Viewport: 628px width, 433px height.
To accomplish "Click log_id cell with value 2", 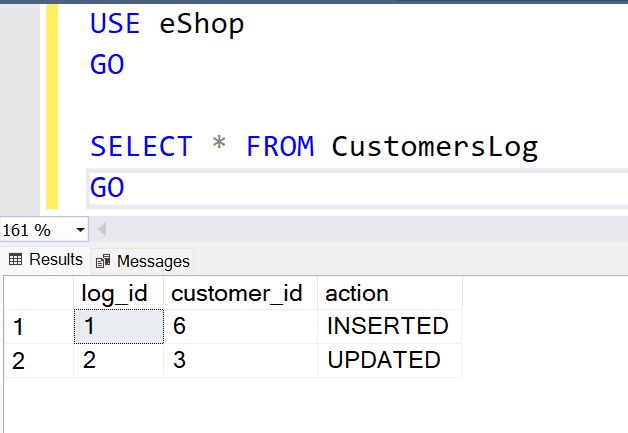I will [x=119, y=360].
